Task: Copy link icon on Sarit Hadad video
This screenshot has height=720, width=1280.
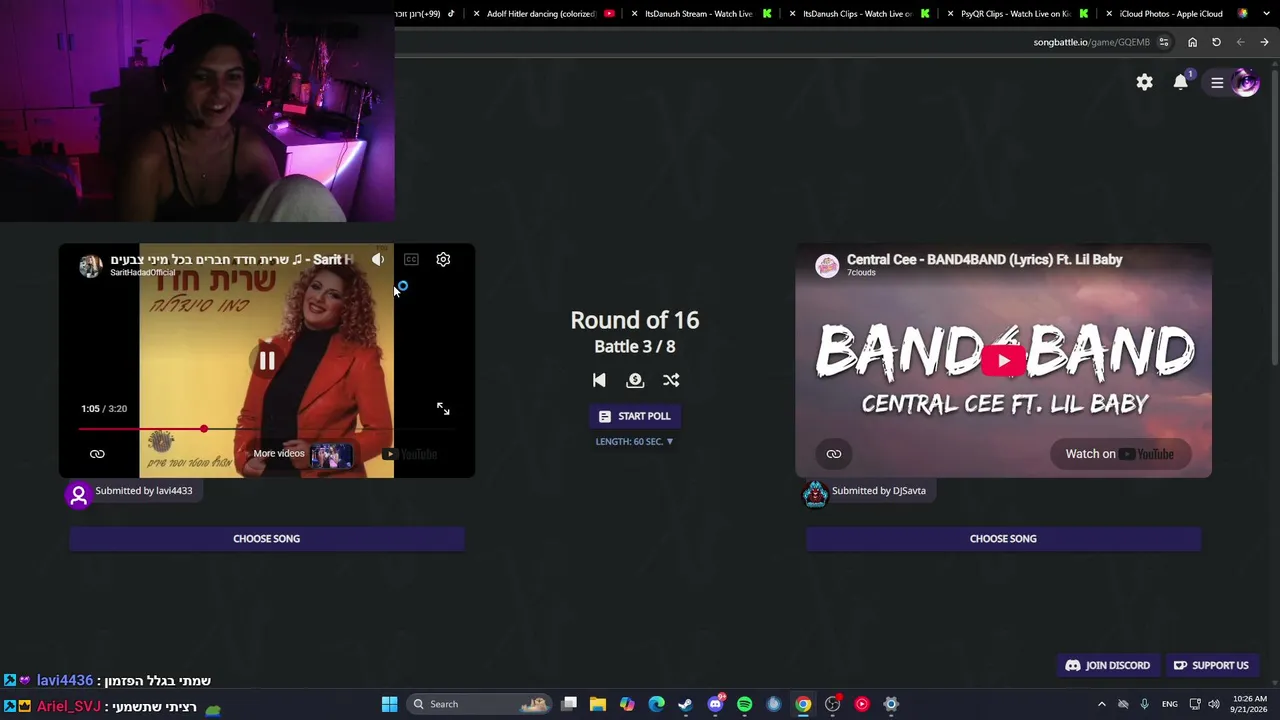Action: tap(97, 454)
